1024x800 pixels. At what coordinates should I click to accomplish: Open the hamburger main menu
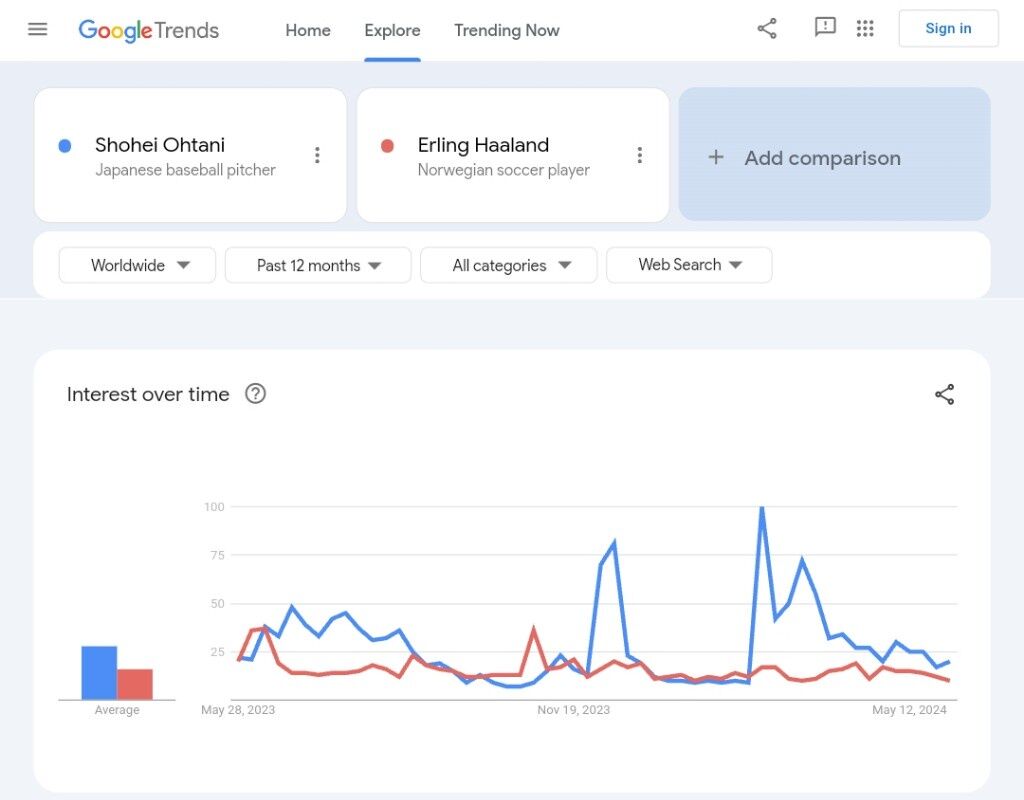tap(38, 29)
